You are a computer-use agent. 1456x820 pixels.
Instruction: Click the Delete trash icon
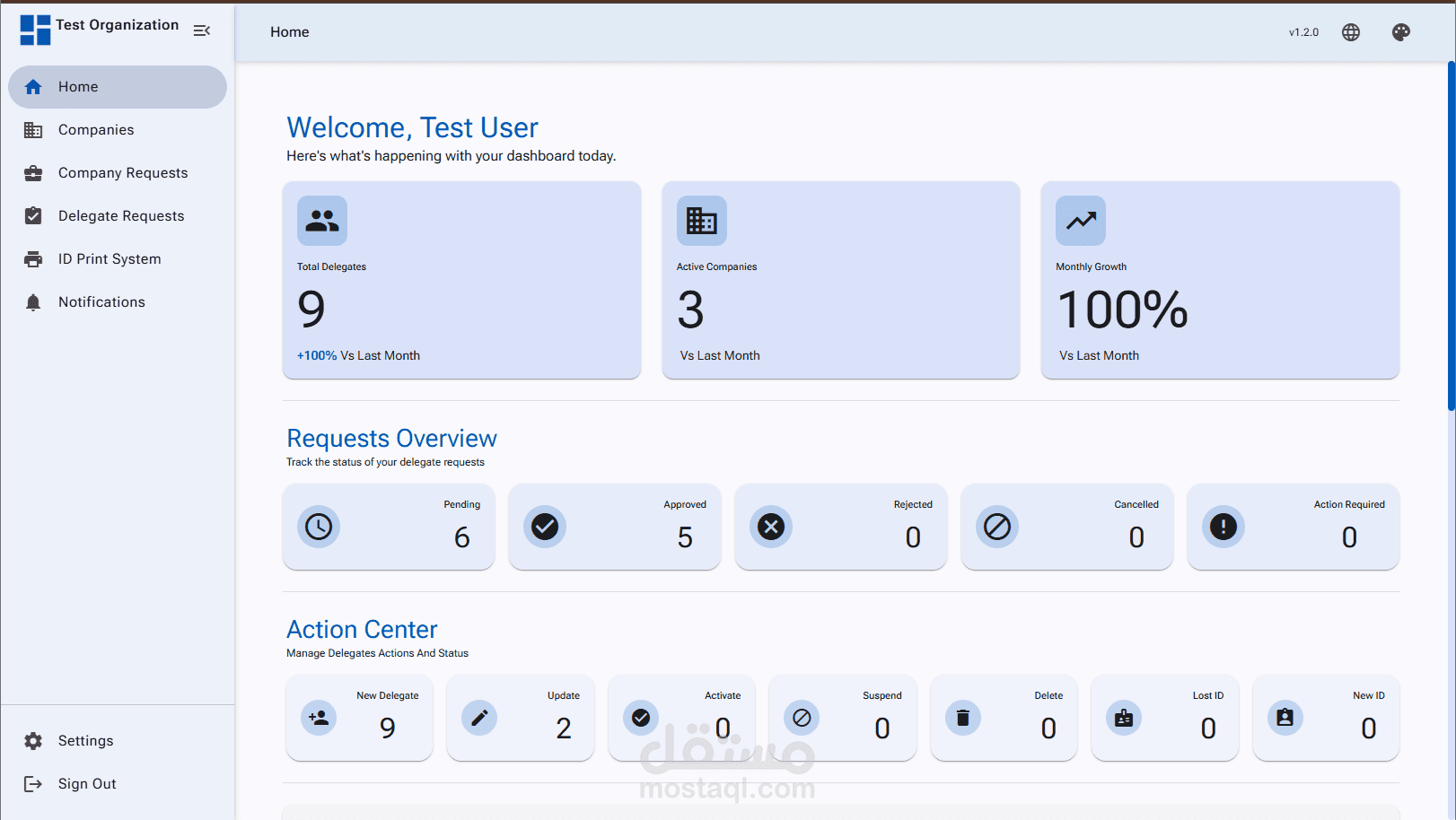point(963,718)
